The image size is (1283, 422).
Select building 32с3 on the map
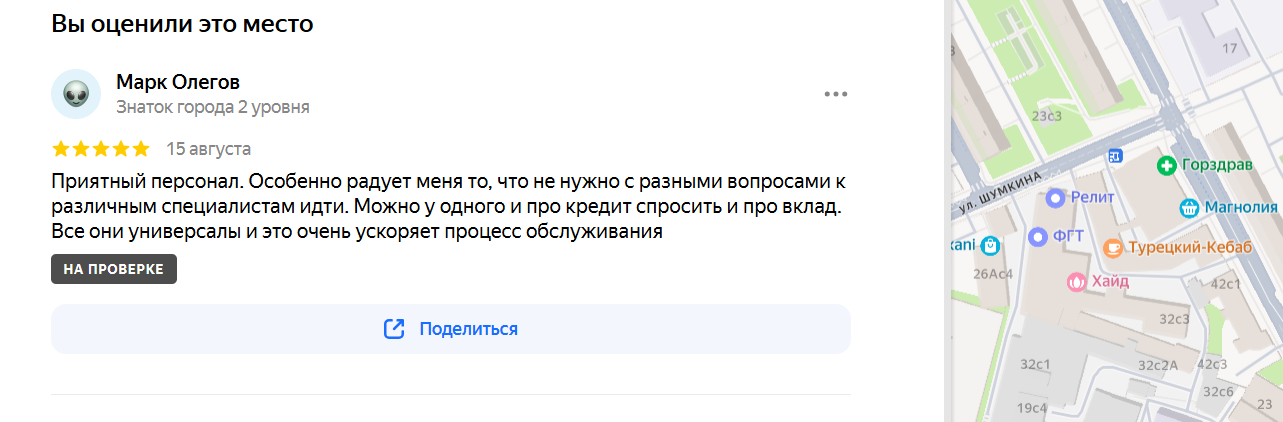[x=1174, y=319]
